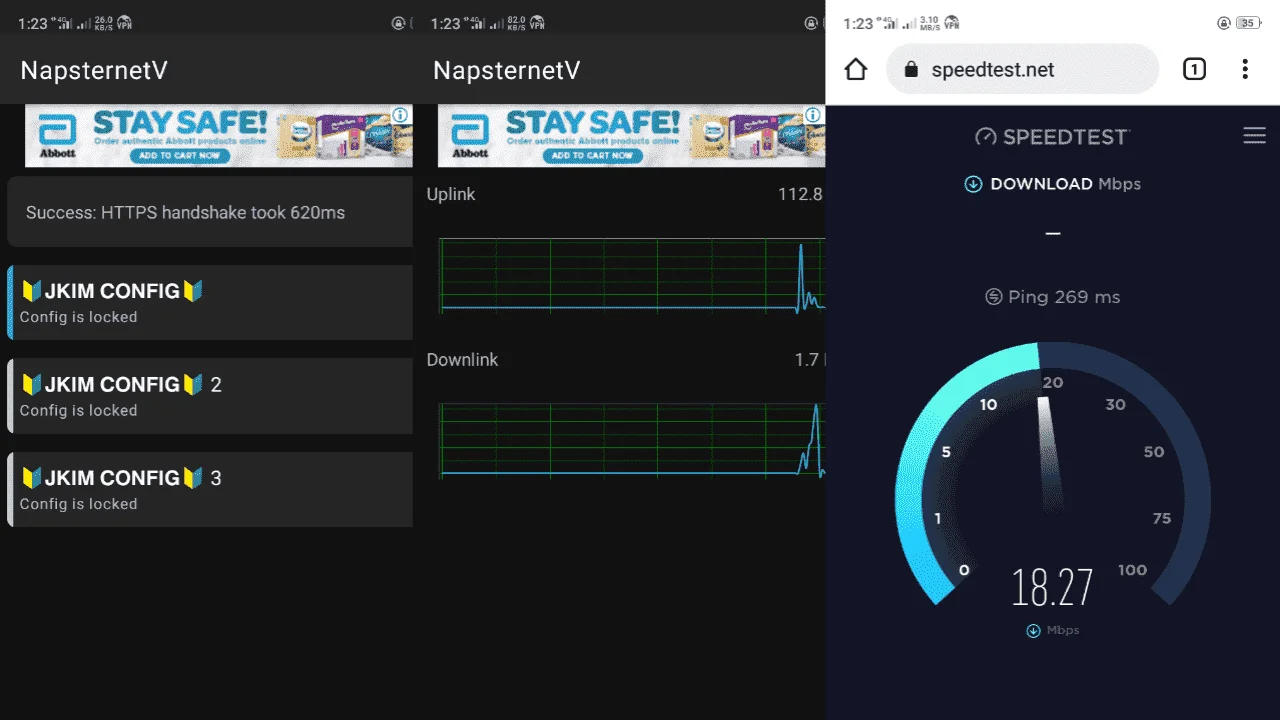
Task: Select the first JKIM CONFIG entry
Action: 210,302
